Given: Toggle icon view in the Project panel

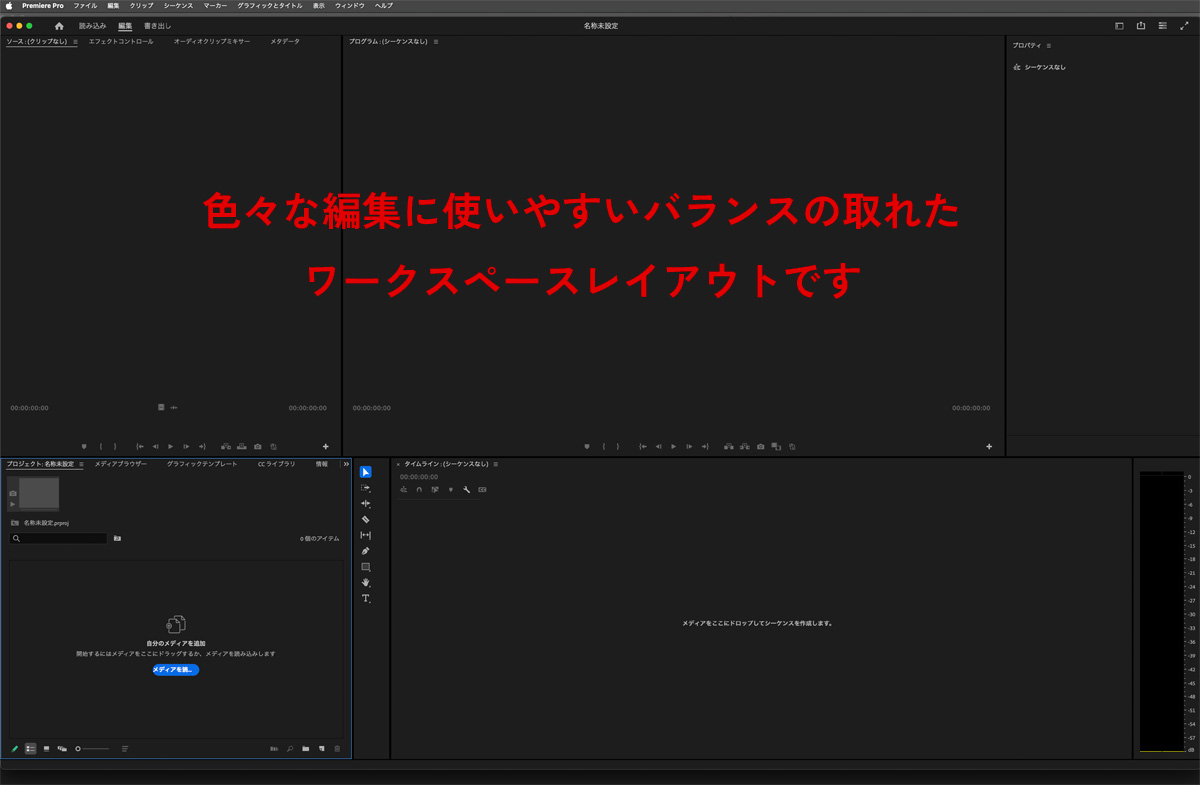Looking at the screenshot, I should click(x=46, y=748).
